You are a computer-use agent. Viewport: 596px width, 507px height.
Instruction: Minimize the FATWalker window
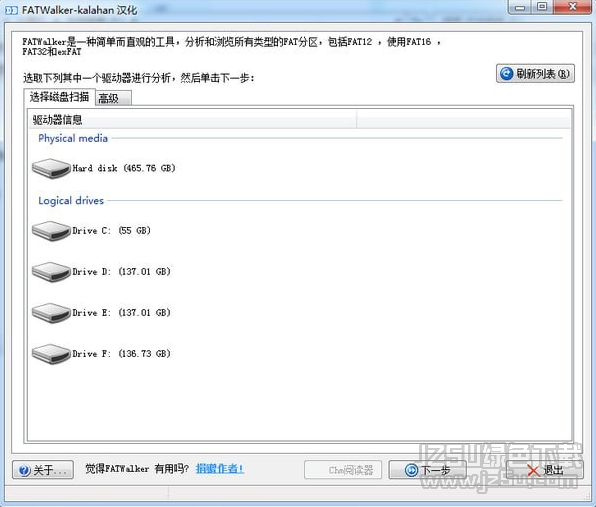520,6
